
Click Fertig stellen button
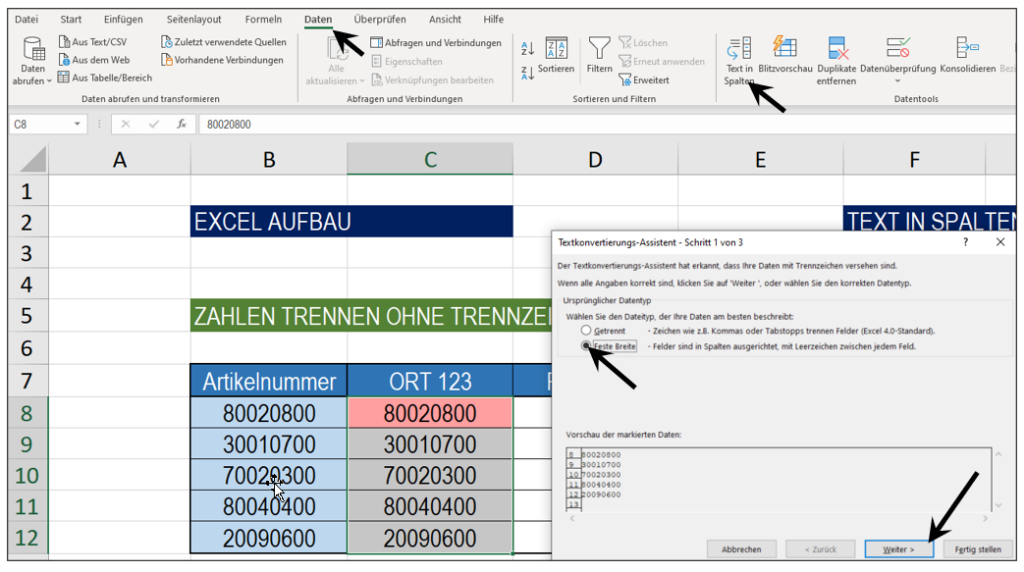(x=978, y=549)
